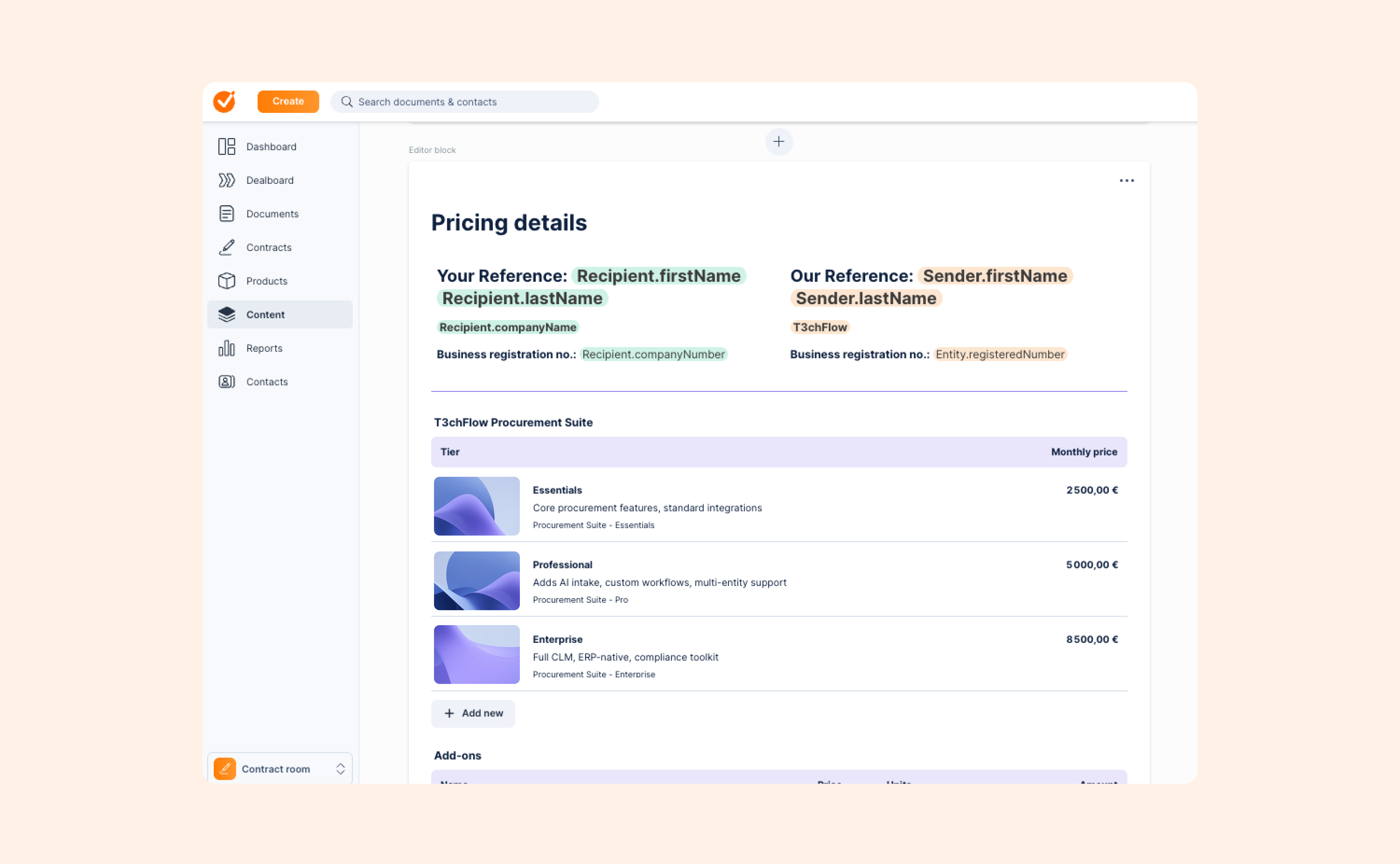Open the Contacts sidebar icon
This screenshot has width=1400, height=864.
(x=226, y=381)
